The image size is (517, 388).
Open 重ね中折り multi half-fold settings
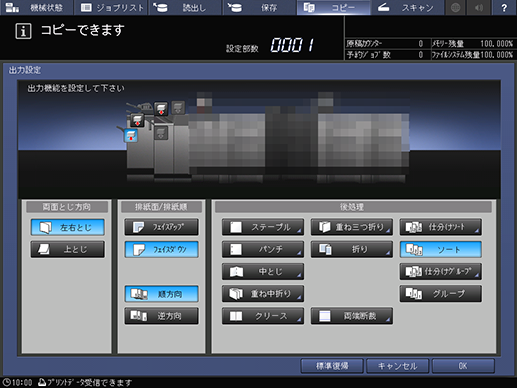(x=263, y=294)
